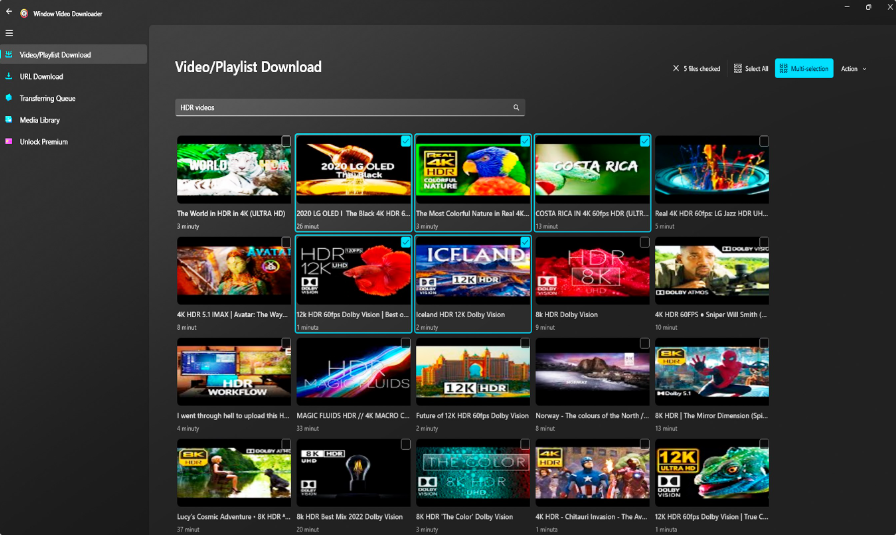Open the LG Jazz color splash thumbnail
This screenshot has height=535, width=896.
711,170
